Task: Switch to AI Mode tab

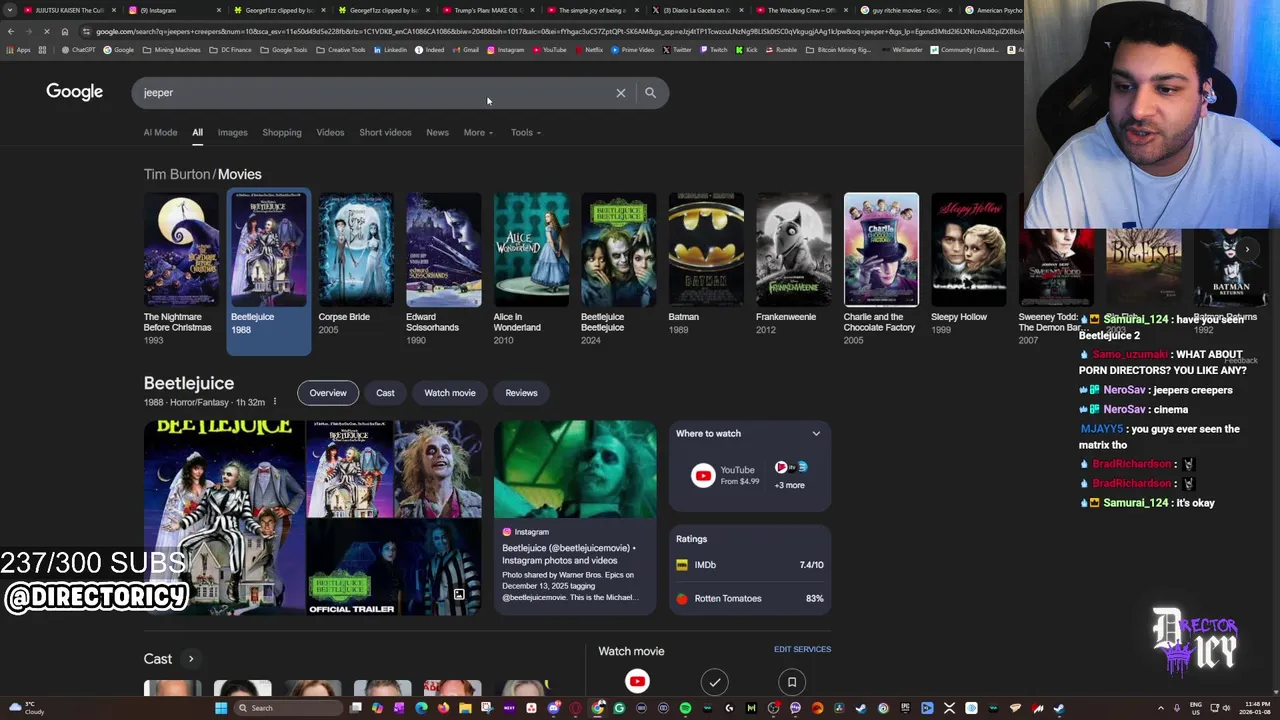Action: (x=160, y=132)
